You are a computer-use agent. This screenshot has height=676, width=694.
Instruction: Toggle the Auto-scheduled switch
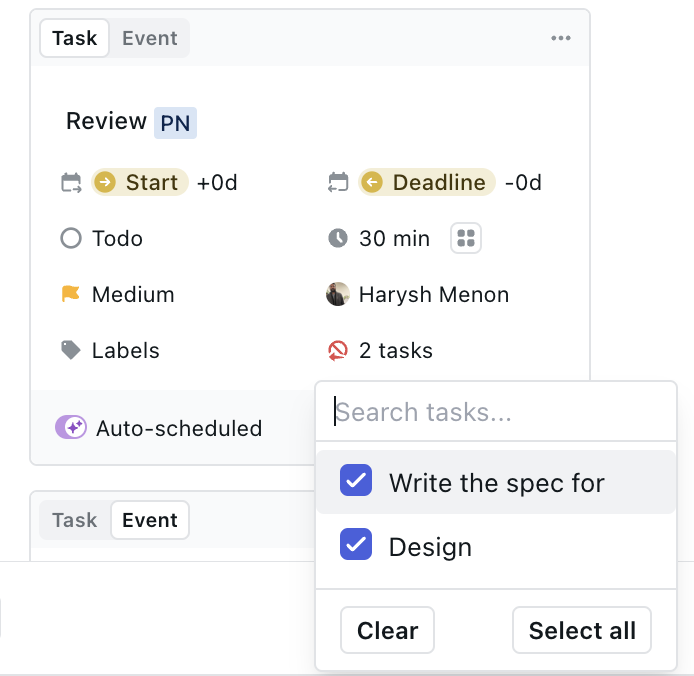(71, 428)
